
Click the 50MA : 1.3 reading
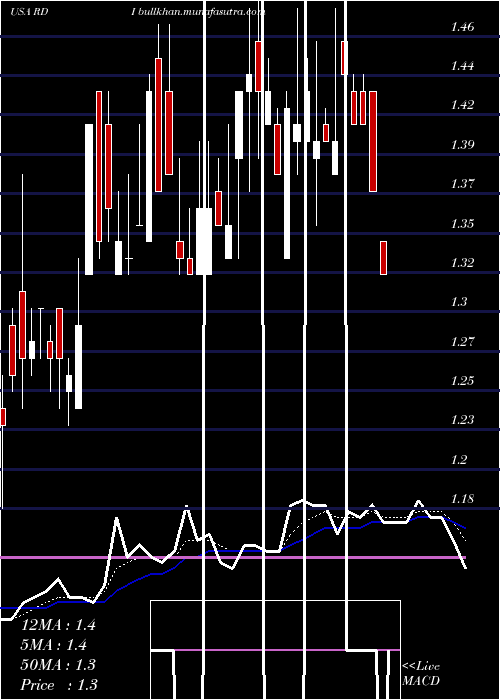(x=58, y=665)
